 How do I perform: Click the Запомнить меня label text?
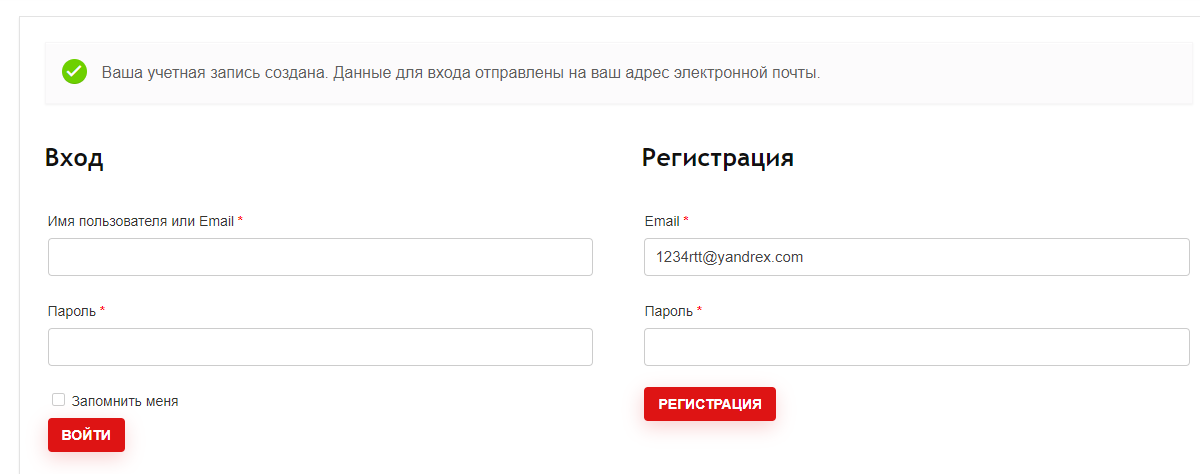pyautogui.click(x=125, y=401)
